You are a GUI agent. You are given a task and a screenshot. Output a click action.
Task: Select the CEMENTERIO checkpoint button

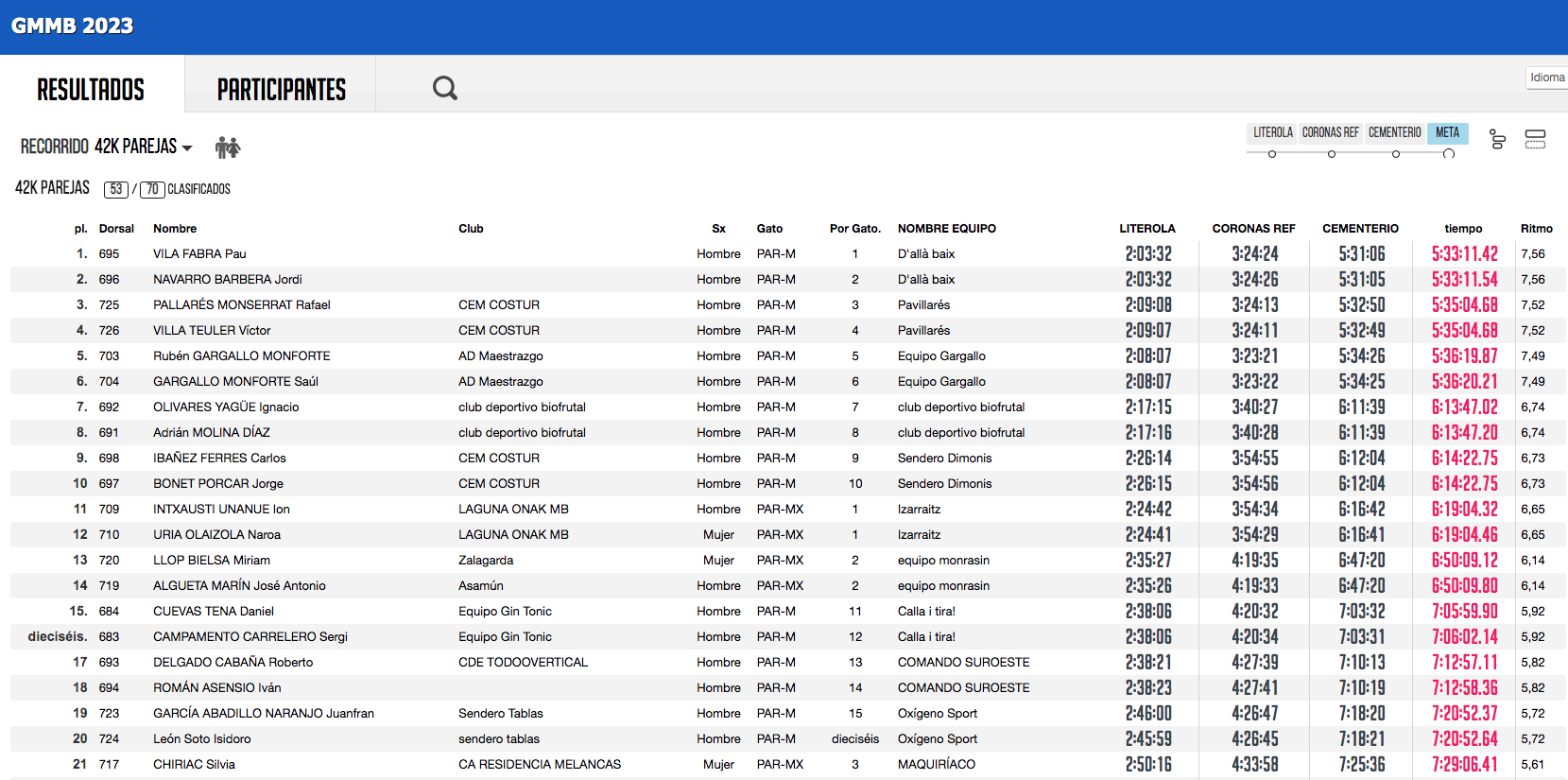1394,132
